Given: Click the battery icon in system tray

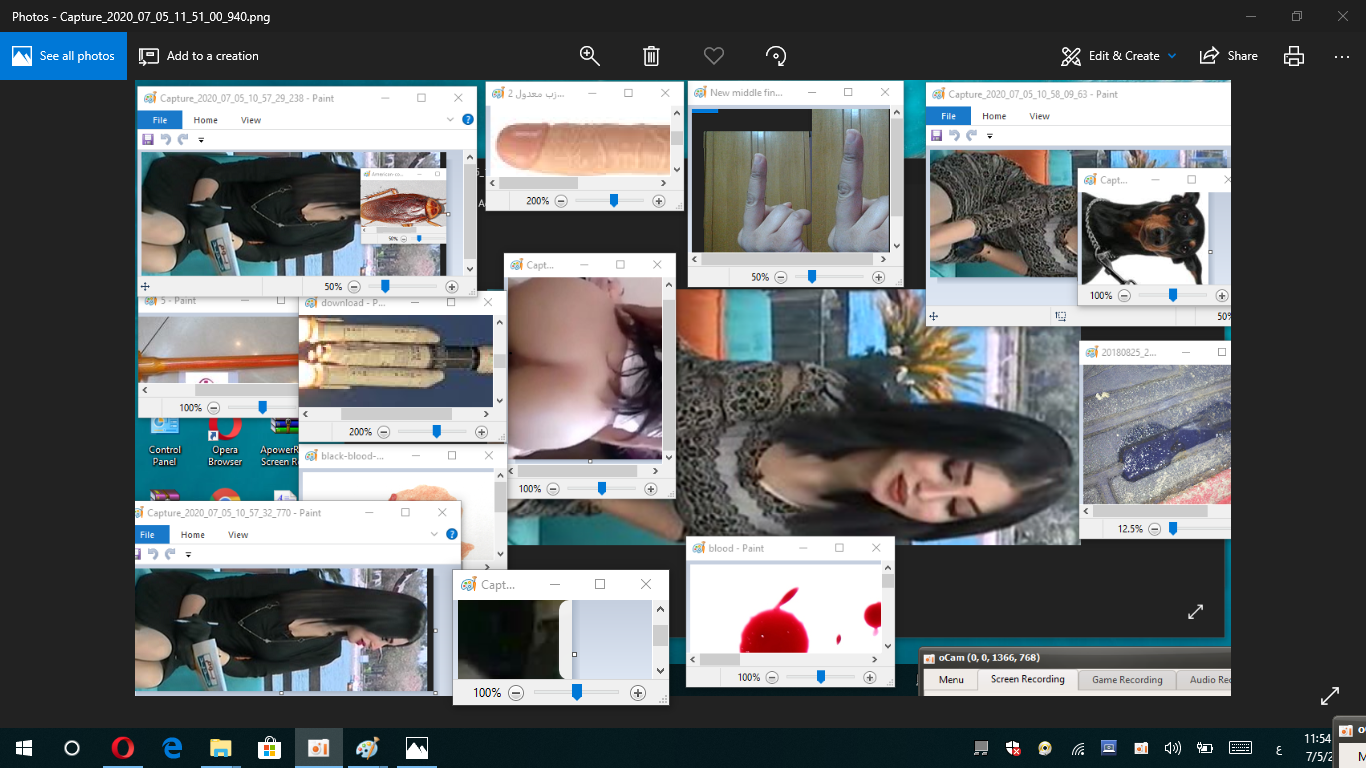Looking at the screenshot, I should [1206, 747].
